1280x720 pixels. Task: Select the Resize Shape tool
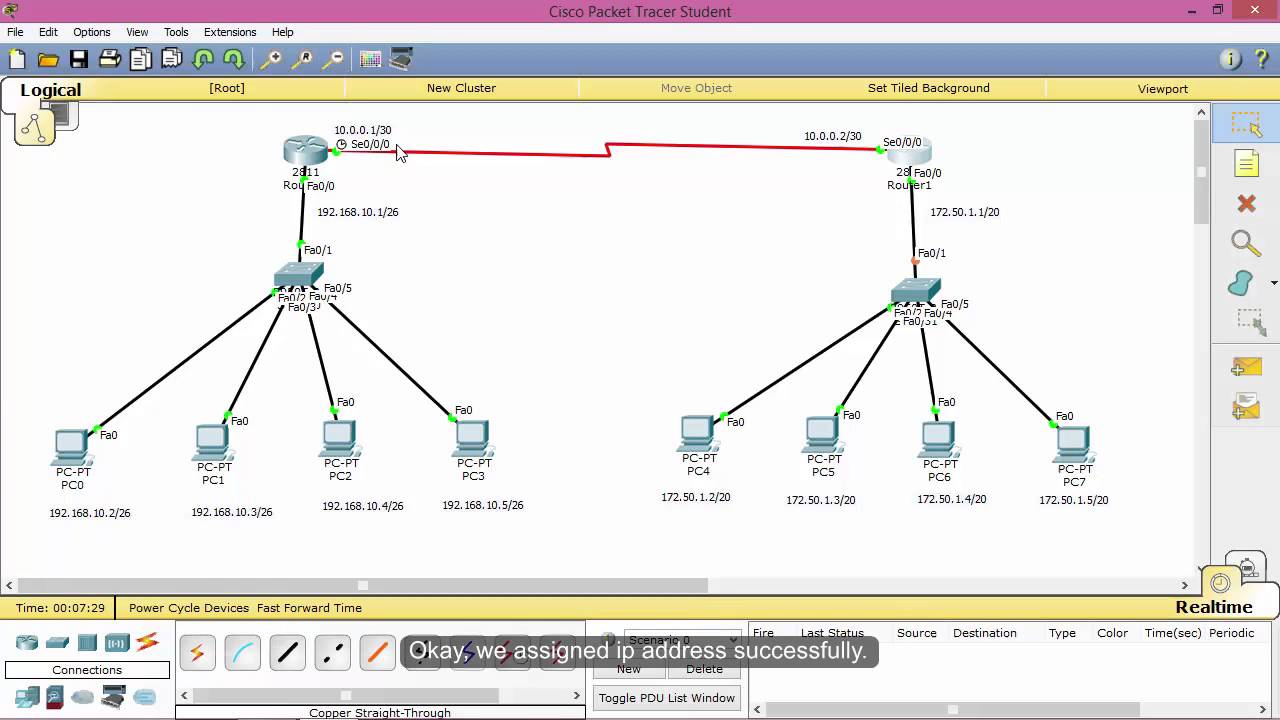(1249, 322)
